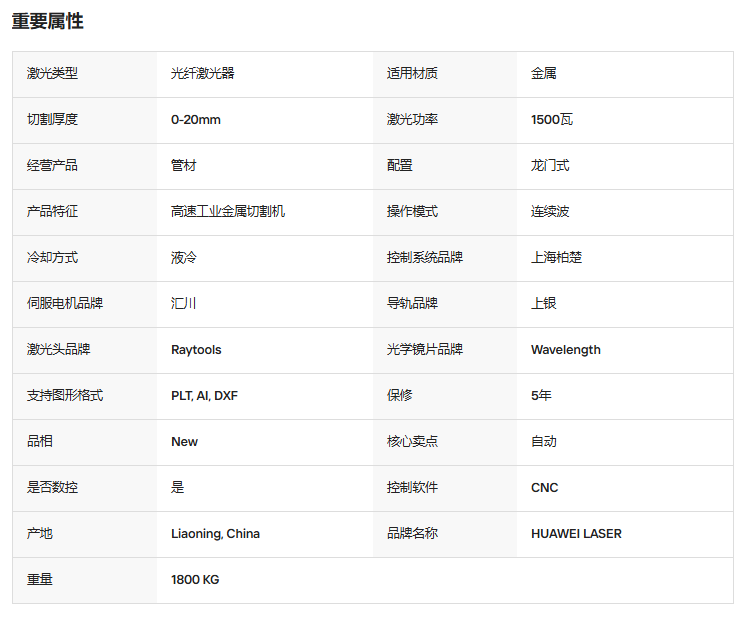Select the 光纤激光器 laser type value
This screenshot has width=756, height=623.
(202, 73)
